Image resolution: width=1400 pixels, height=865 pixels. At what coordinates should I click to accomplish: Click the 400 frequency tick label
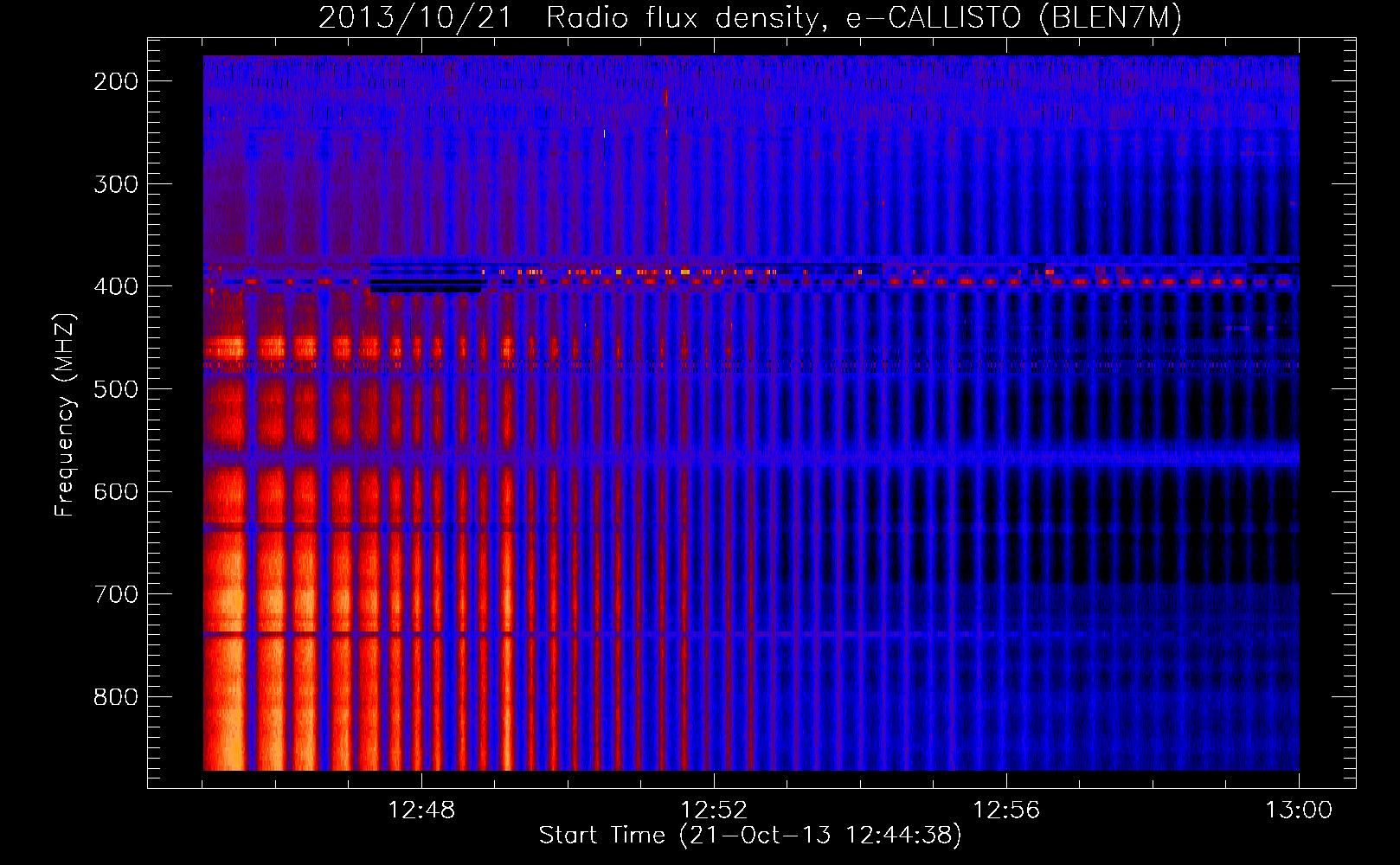tap(116, 286)
